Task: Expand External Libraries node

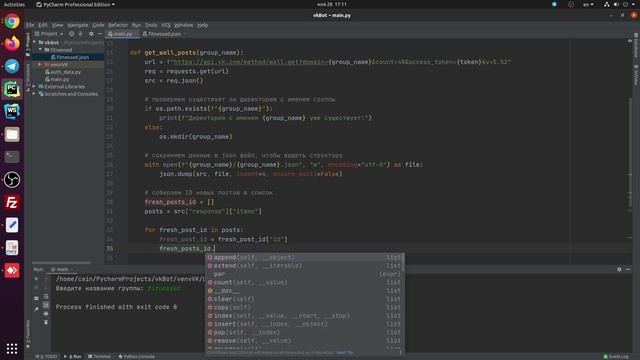Action: pos(34,87)
